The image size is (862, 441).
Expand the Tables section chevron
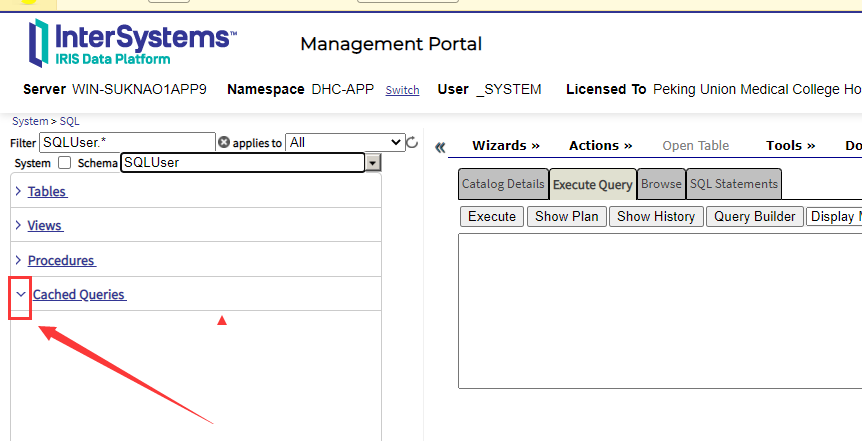pos(19,190)
